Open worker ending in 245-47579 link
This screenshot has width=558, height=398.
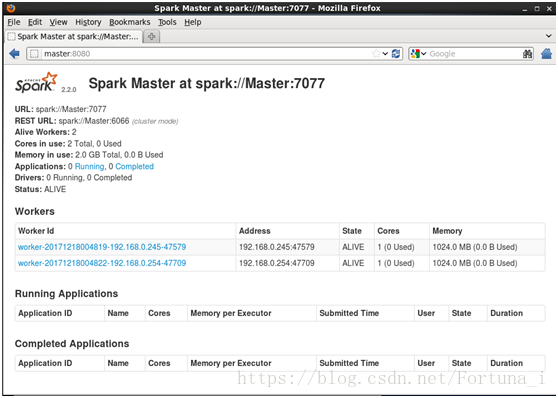[102, 247]
